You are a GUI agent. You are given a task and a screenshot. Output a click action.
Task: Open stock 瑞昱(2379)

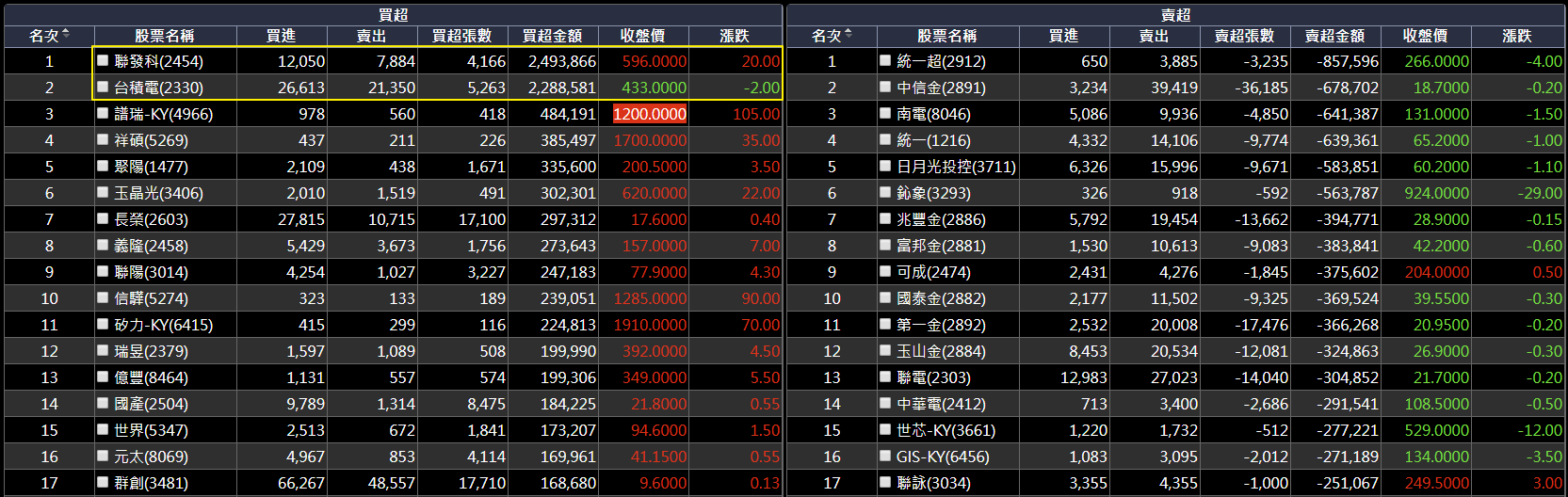point(151,351)
